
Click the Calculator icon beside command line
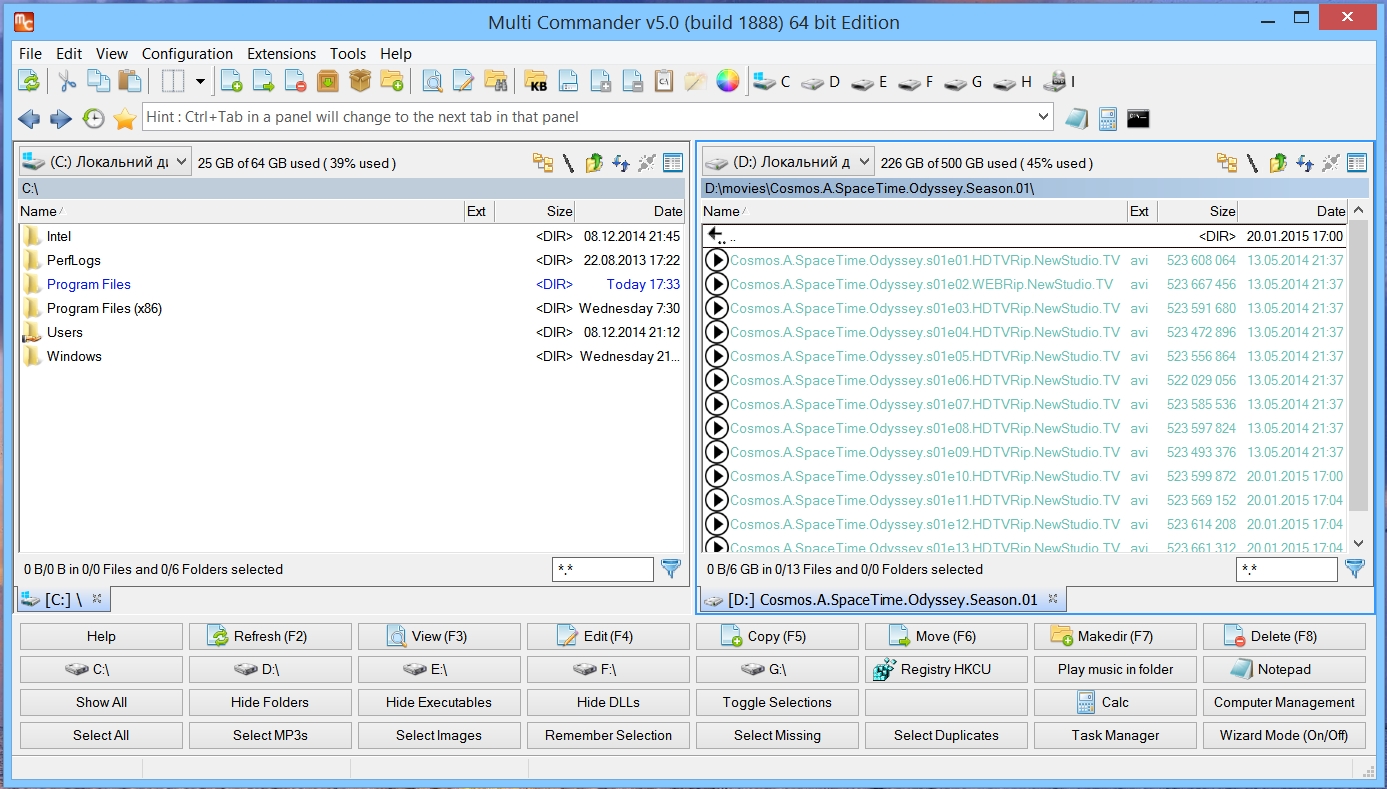[1107, 119]
